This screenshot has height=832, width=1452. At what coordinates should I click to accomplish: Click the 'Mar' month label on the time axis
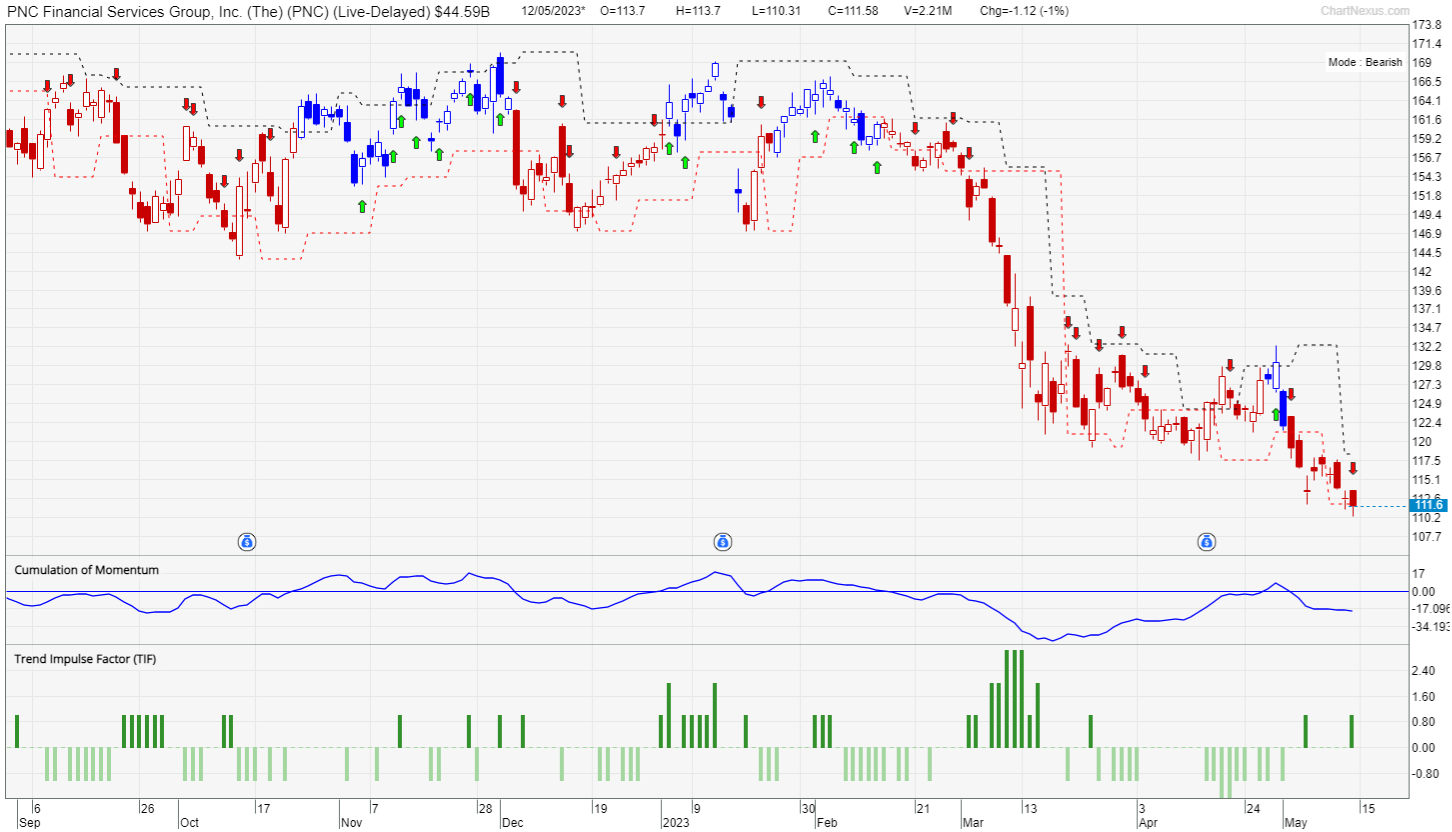(x=972, y=823)
